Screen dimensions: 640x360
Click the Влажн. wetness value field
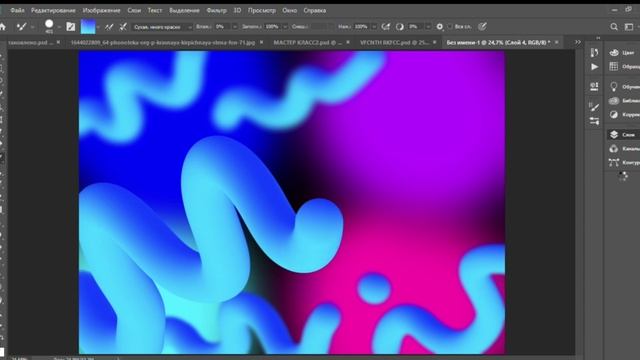[x=222, y=27]
